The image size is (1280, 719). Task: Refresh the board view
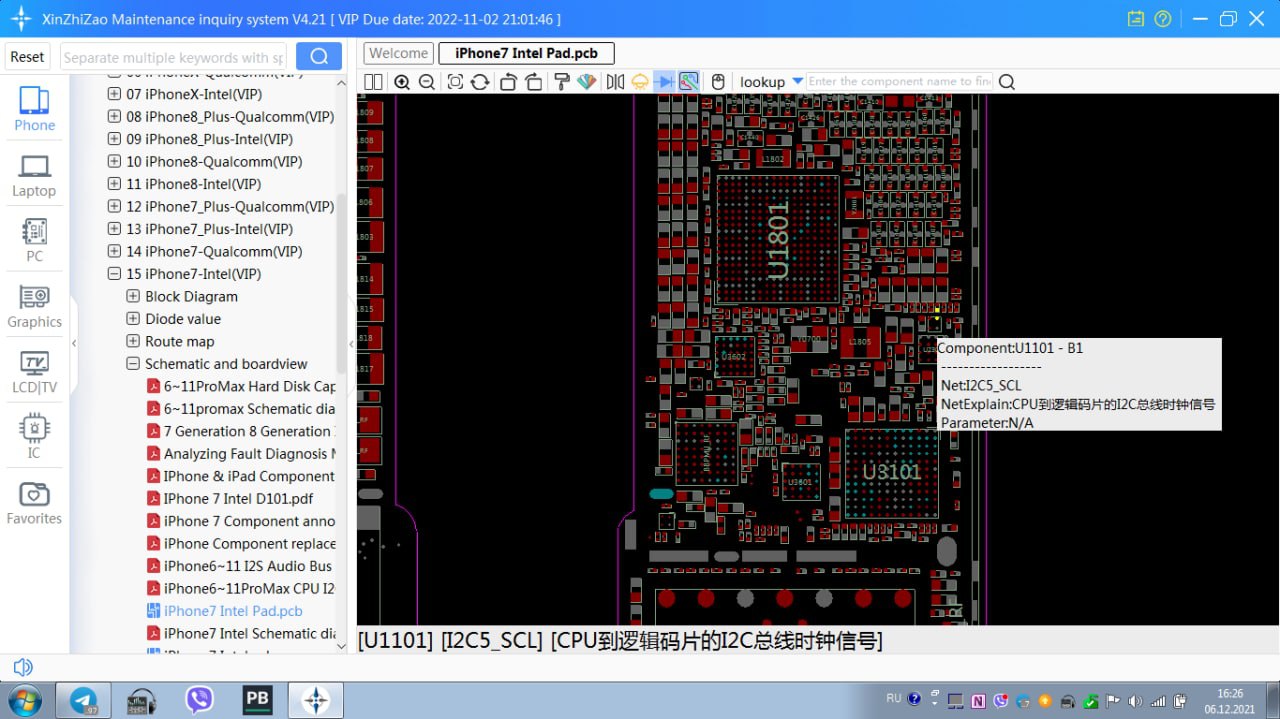point(480,82)
